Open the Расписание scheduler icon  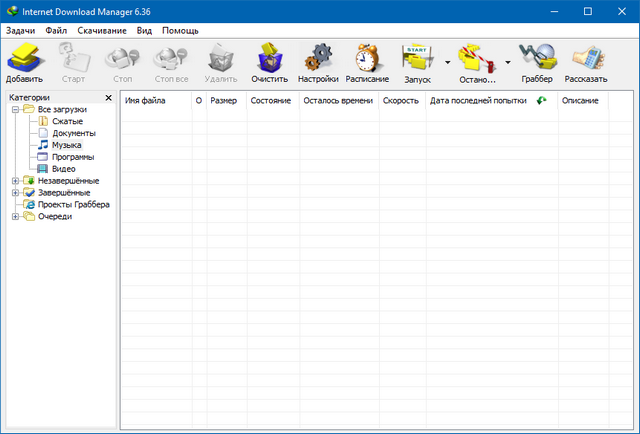pos(367,62)
